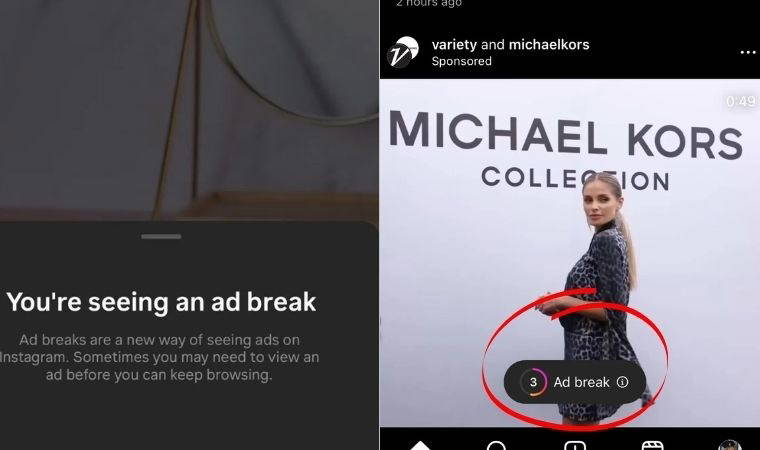Screen dimensions: 760x450
Task: Tap the info icon beside Ad break
Action: (x=623, y=382)
